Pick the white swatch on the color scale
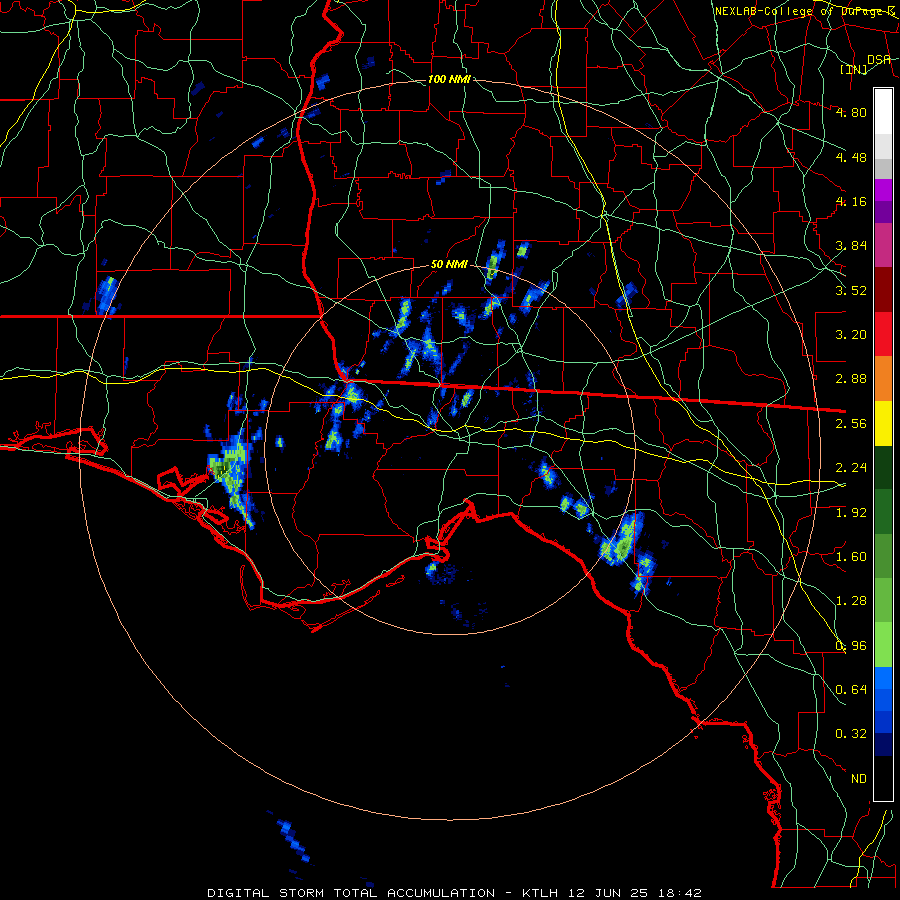The width and height of the screenshot is (900, 900). [883, 112]
